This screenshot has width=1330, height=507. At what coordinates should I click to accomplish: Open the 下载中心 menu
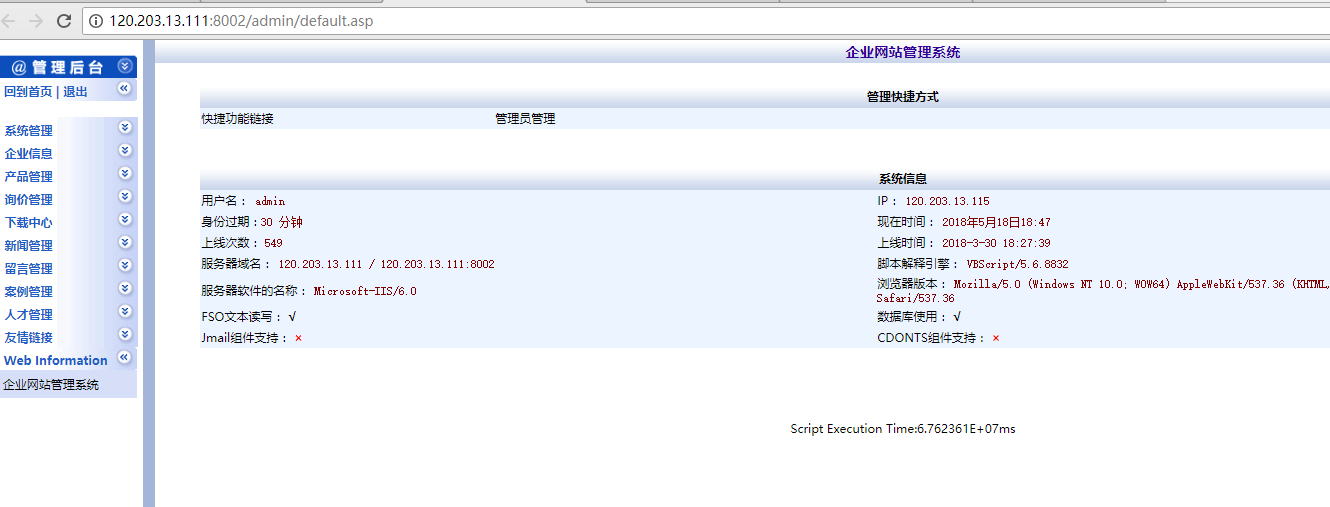[29, 223]
